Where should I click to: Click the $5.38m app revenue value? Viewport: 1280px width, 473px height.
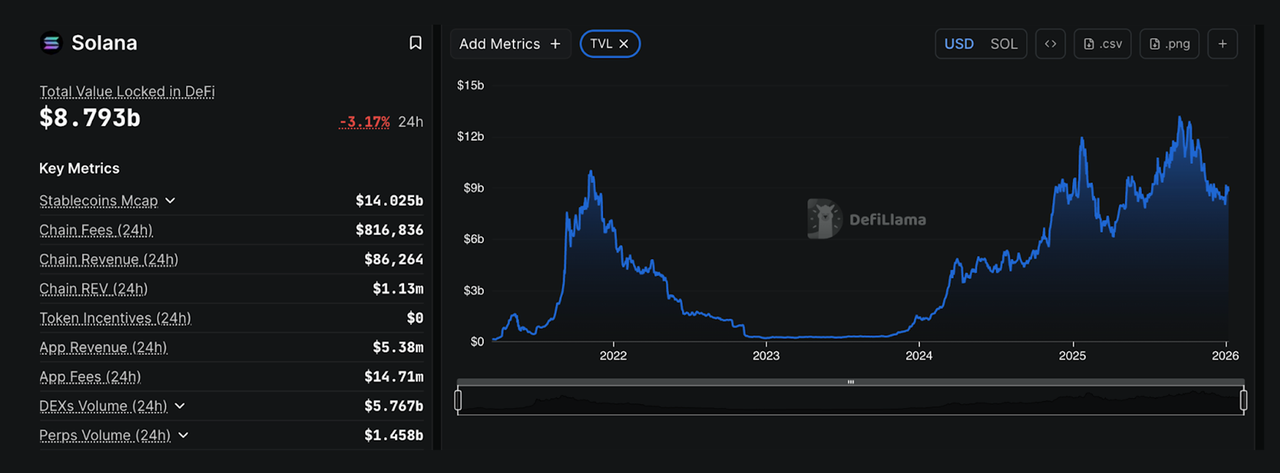(x=398, y=348)
